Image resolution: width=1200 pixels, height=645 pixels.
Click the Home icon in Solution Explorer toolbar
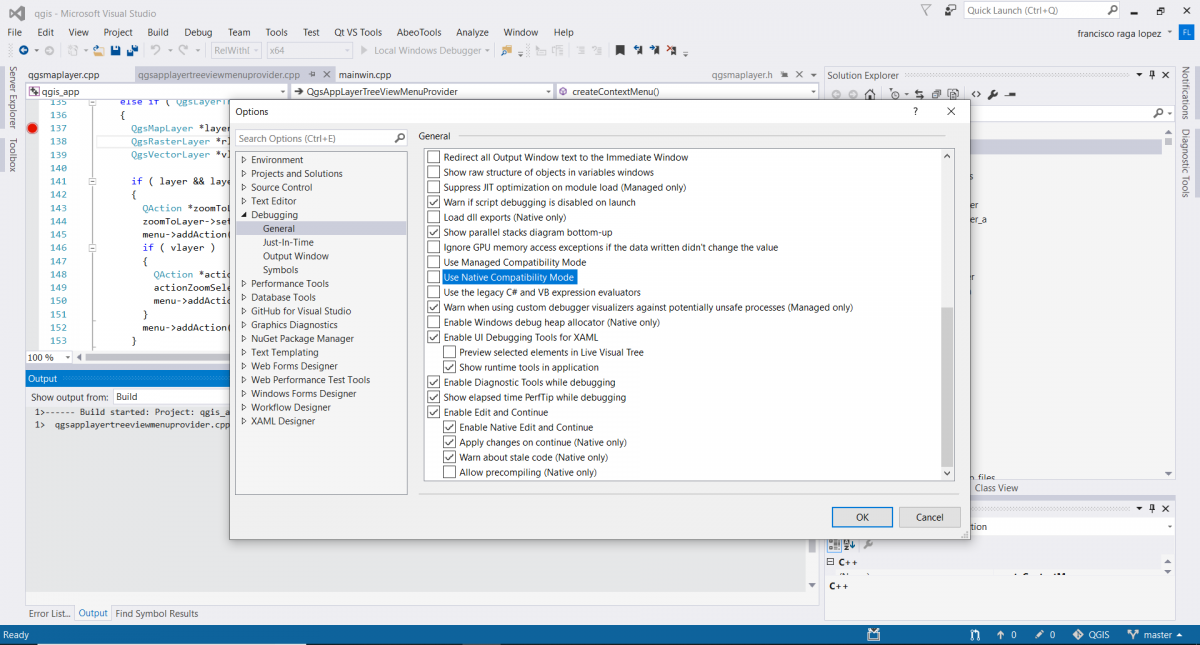tap(870, 92)
